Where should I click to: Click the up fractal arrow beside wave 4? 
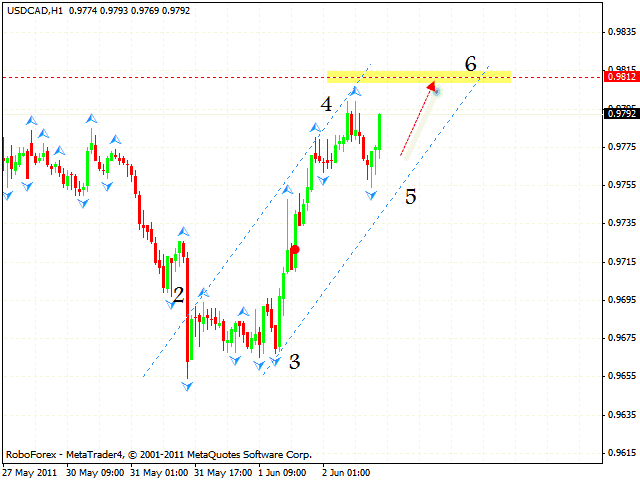(x=354, y=93)
